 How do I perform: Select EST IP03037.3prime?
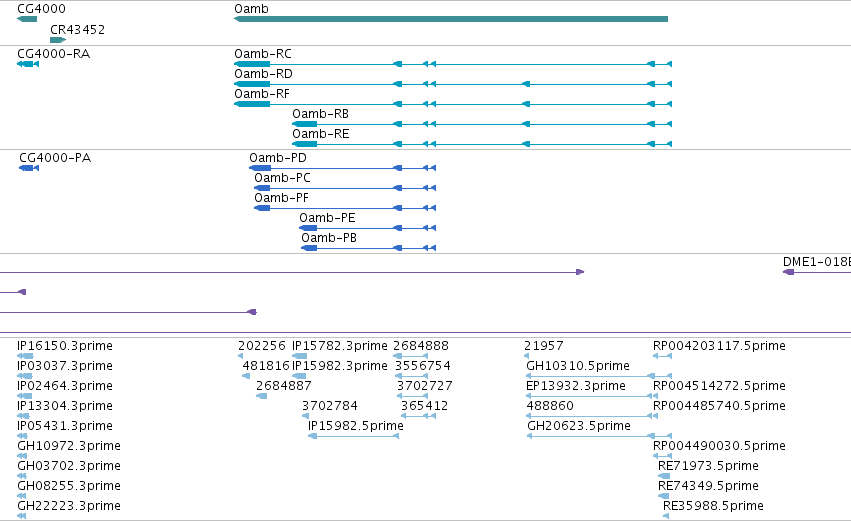pyautogui.click(x=65, y=366)
